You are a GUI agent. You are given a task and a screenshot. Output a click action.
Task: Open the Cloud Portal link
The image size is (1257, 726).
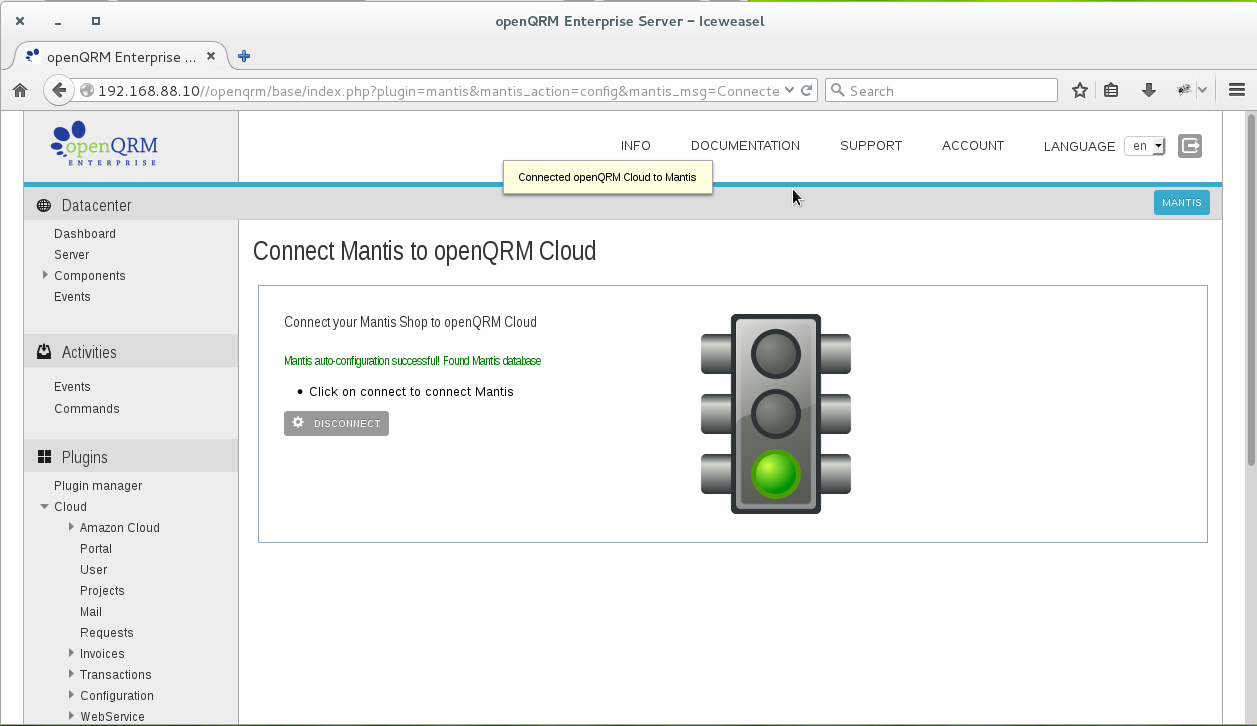[96, 549]
